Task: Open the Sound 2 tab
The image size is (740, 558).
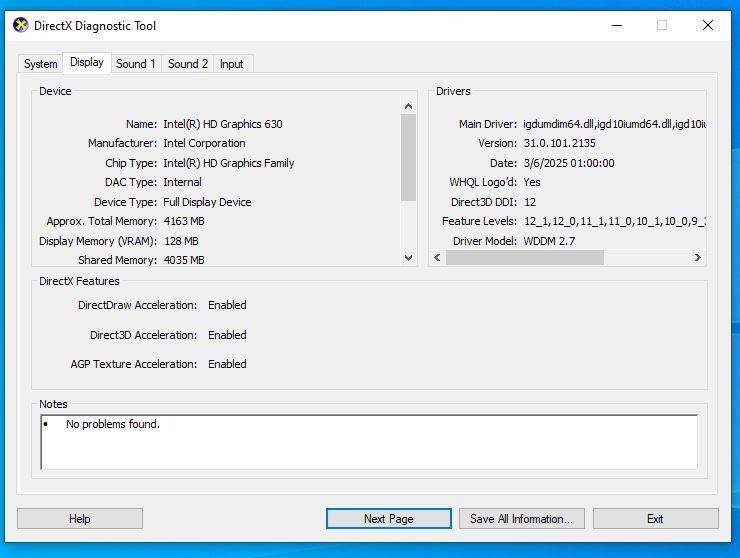Action: click(188, 64)
